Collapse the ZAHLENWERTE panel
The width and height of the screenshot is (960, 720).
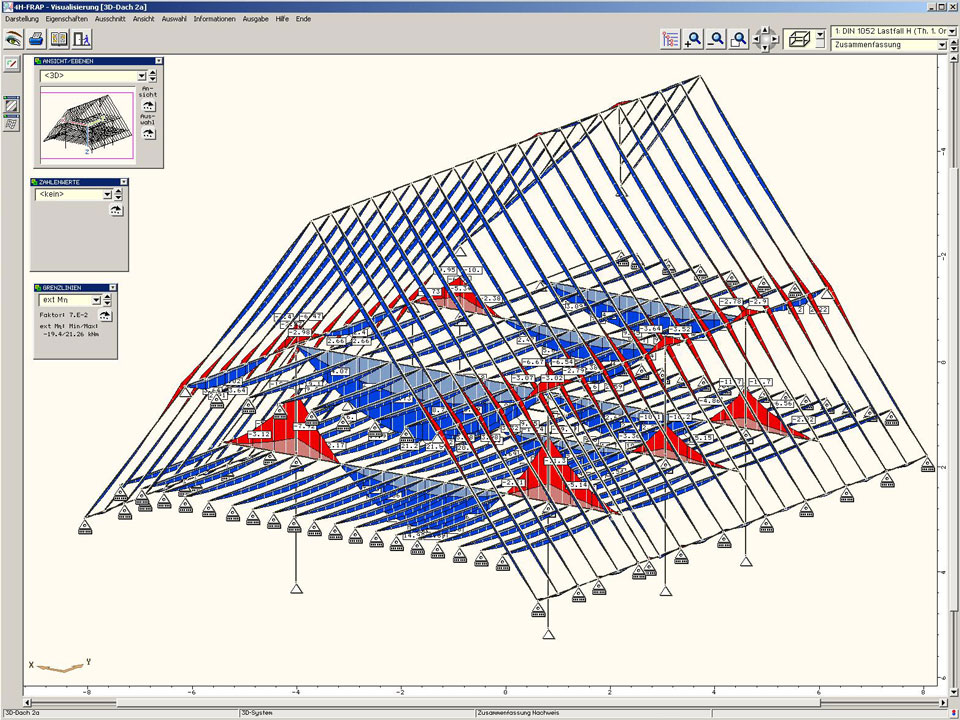(123, 181)
